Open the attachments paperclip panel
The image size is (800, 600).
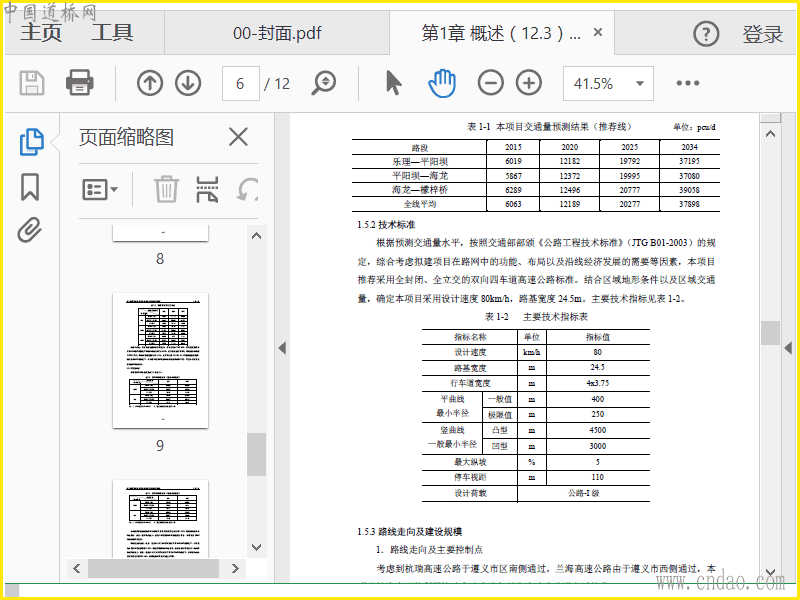[x=30, y=230]
